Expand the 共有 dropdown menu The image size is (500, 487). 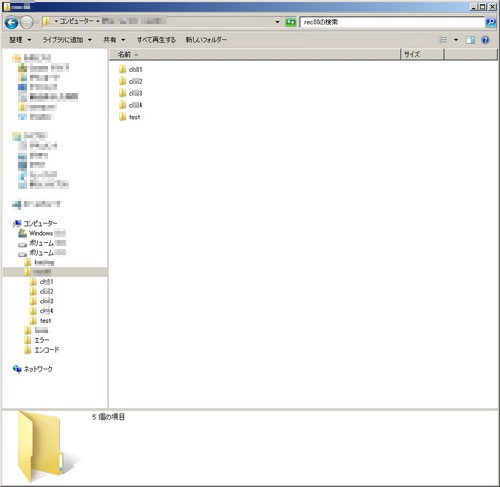coord(114,40)
